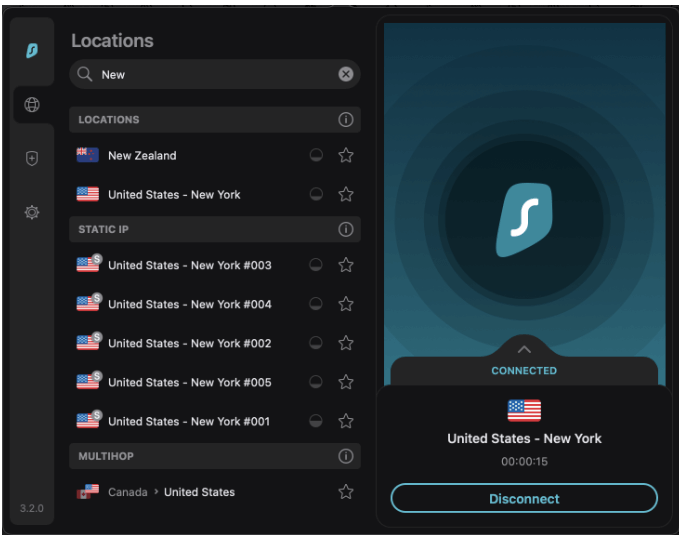The height and width of the screenshot is (541, 681).
Task: Select United States - New York #005
Action: [x=215, y=382]
